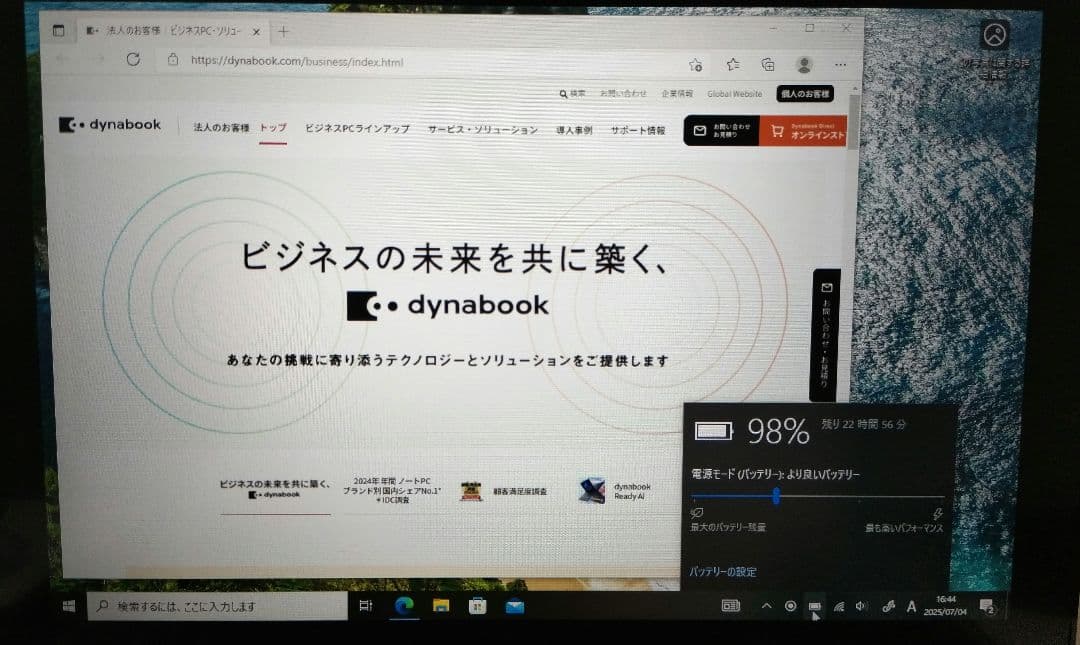Select the dynabook Ready AI carousel item
1080x645 pixels.
point(614,491)
